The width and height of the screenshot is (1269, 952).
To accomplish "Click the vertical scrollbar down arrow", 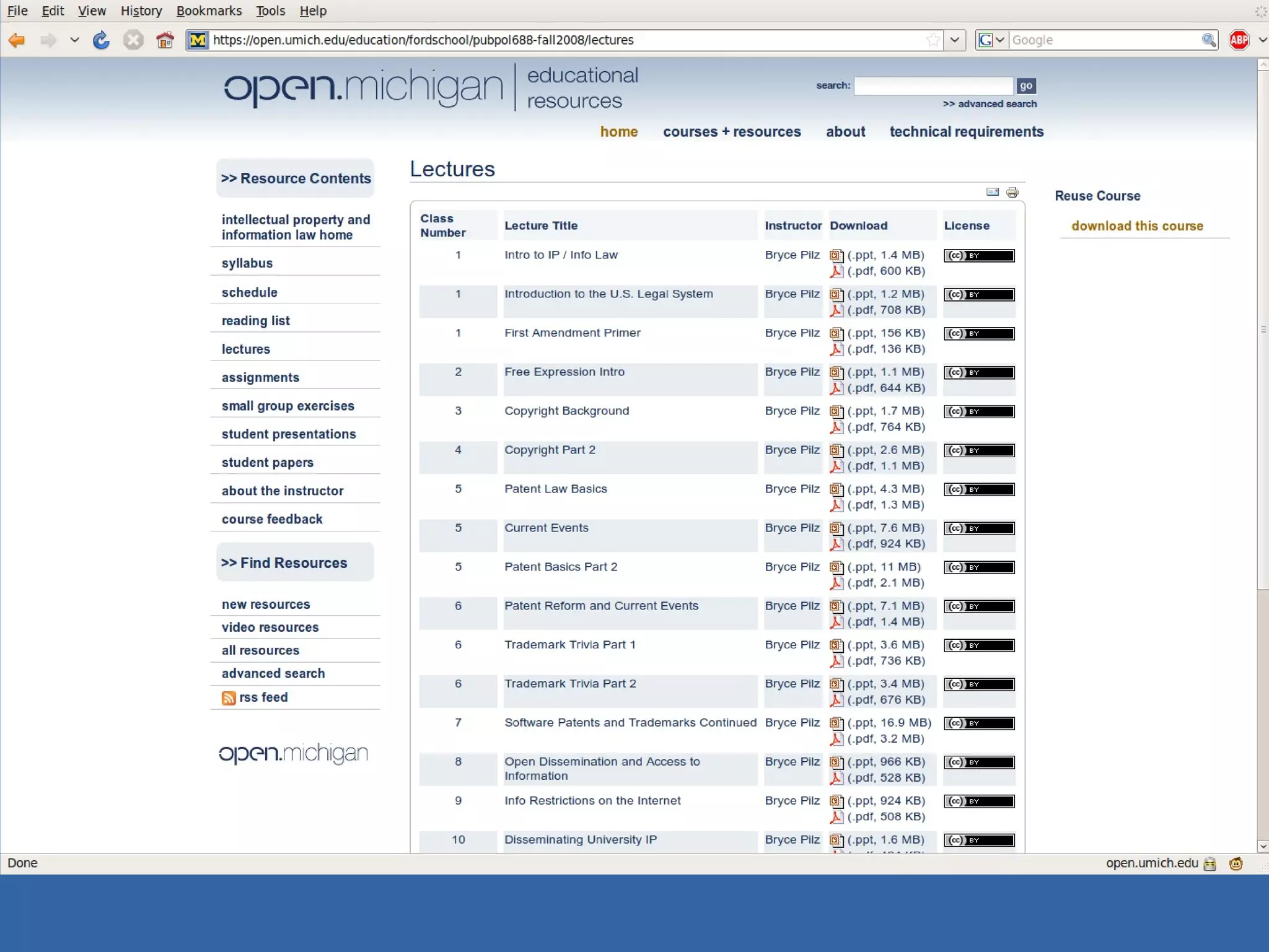I will (1263, 846).
